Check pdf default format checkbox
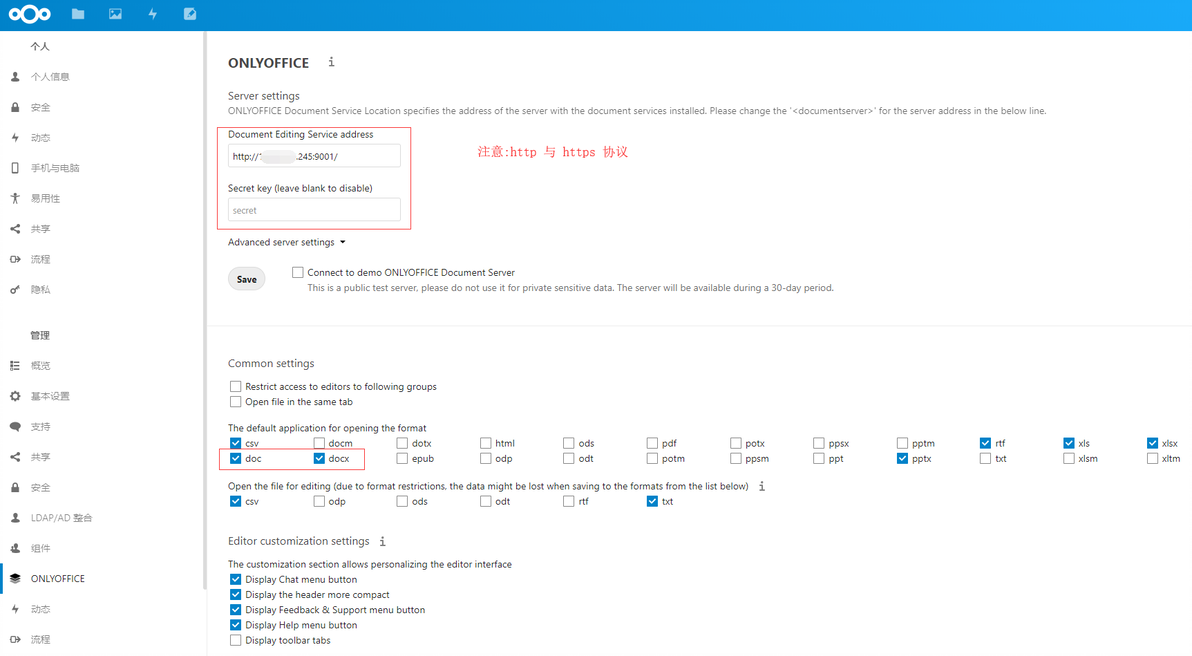Screen dimensions: 1192x656 click(652, 443)
